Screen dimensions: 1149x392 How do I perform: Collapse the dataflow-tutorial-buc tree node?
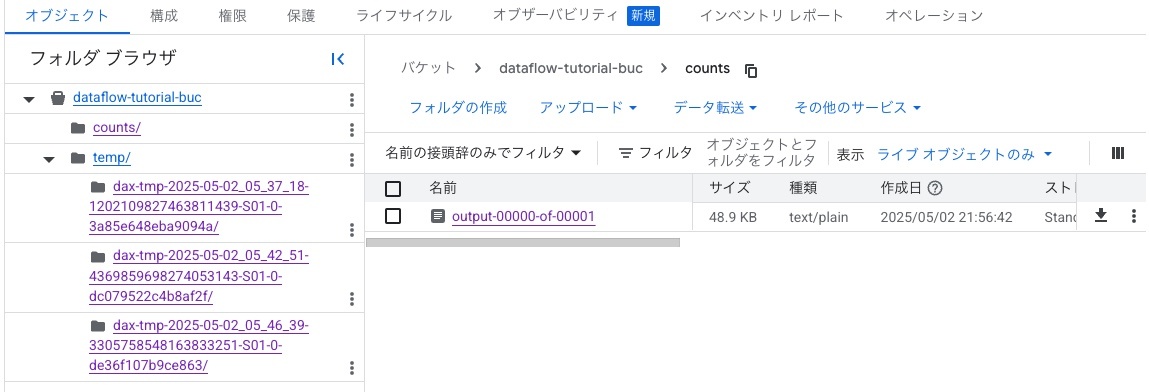coord(29,99)
